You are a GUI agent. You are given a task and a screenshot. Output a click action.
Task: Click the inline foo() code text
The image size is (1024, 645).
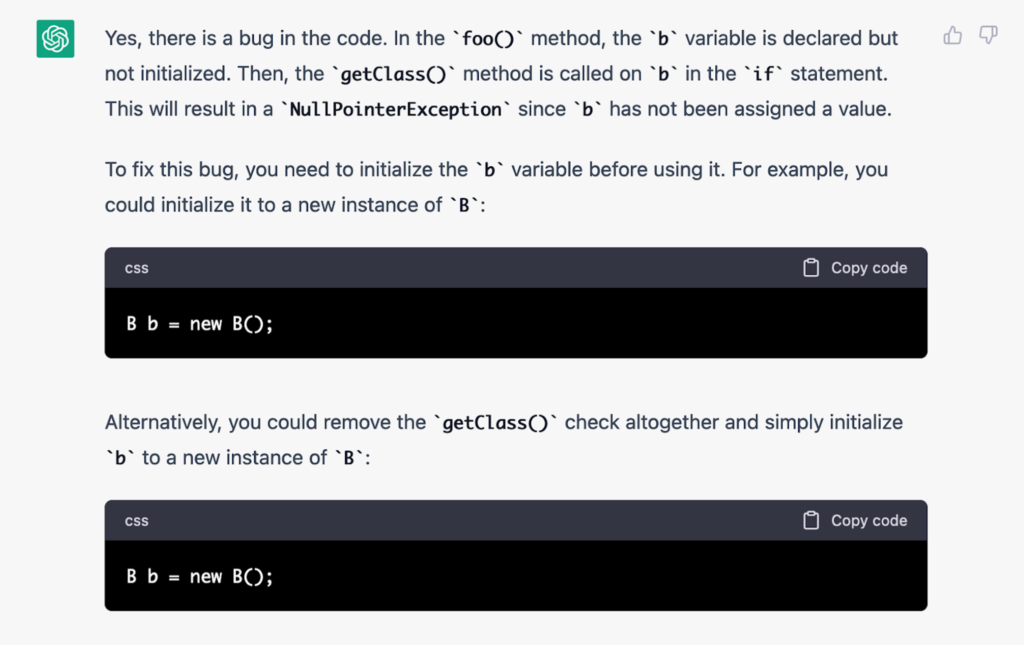tap(488, 39)
